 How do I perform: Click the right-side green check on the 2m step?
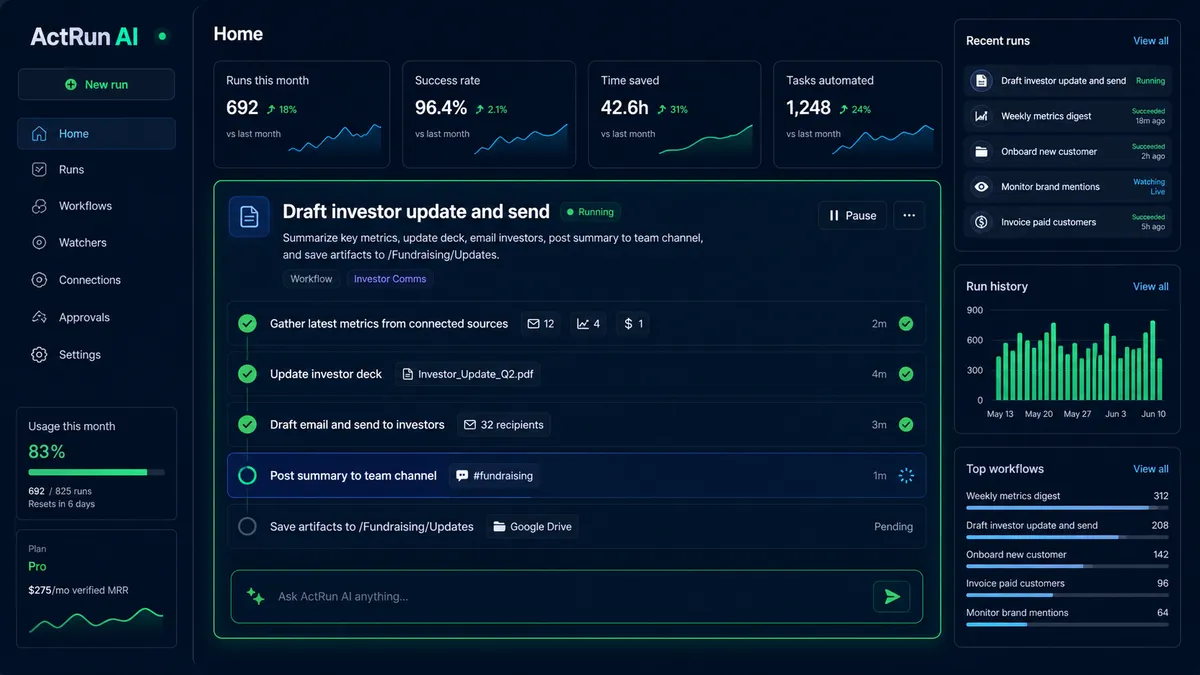pos(906,324)
